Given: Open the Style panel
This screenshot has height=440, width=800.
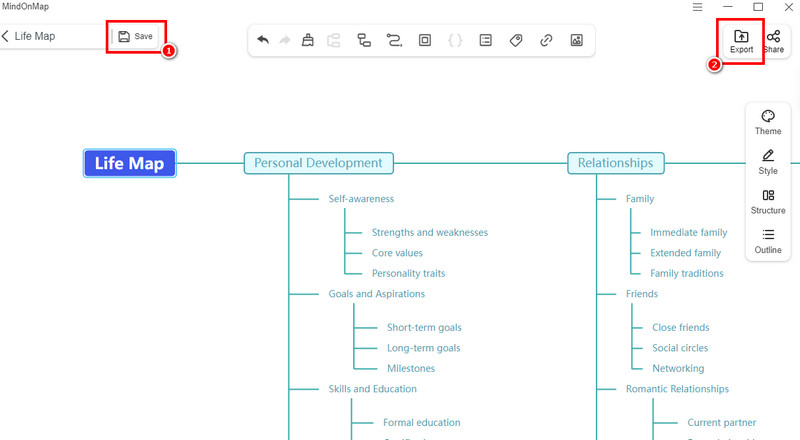Looking at the screenshot, I should pos(768,162).
